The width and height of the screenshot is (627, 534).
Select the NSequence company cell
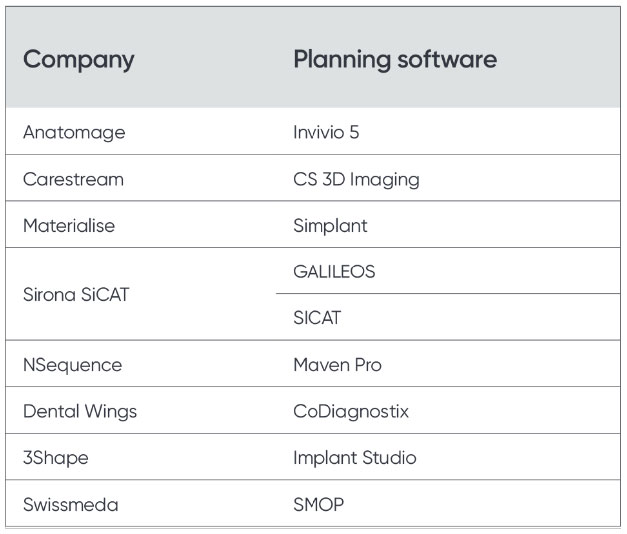[72, 365]
